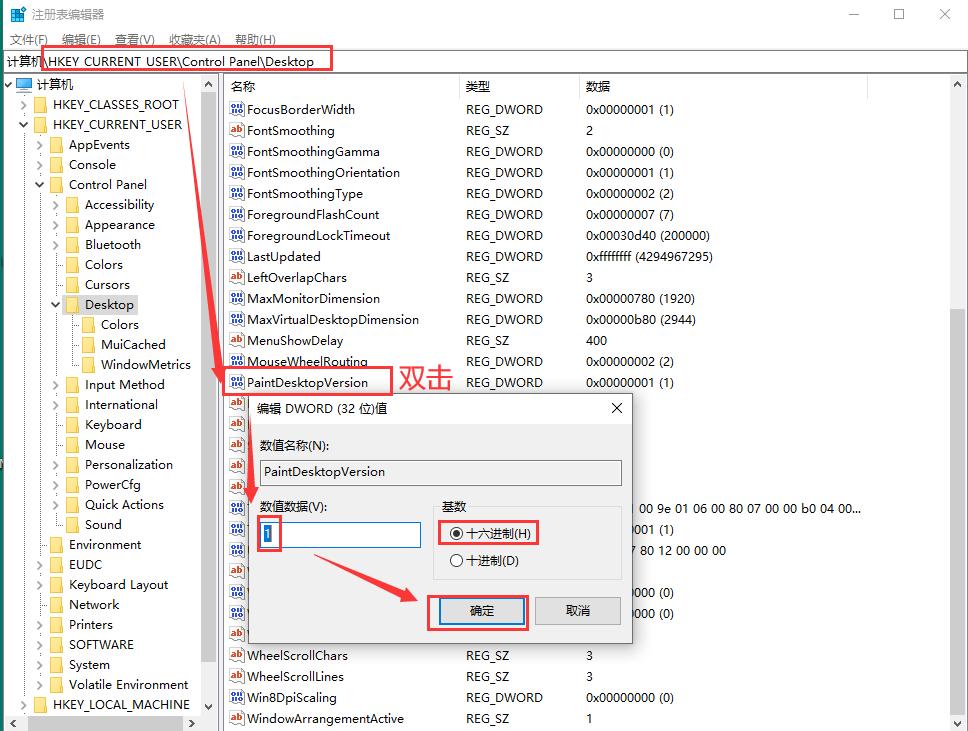The height and width of the screenshot is (731, 968).
Task: Collapse the HKEY_CURRENT_USER tree node
Action: pyautogui.click(x=23, y=125)
